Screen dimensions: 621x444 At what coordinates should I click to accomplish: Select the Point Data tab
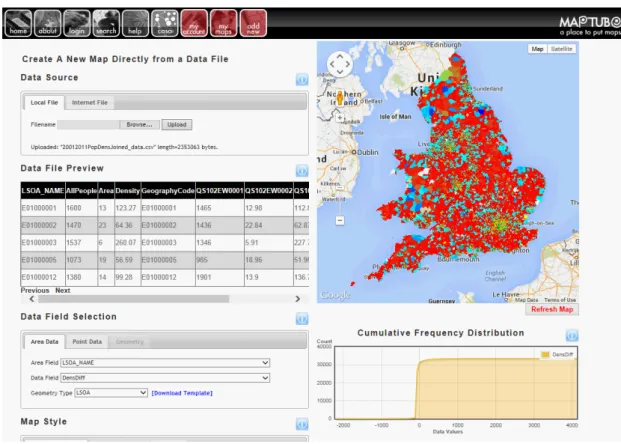(87, 341)
